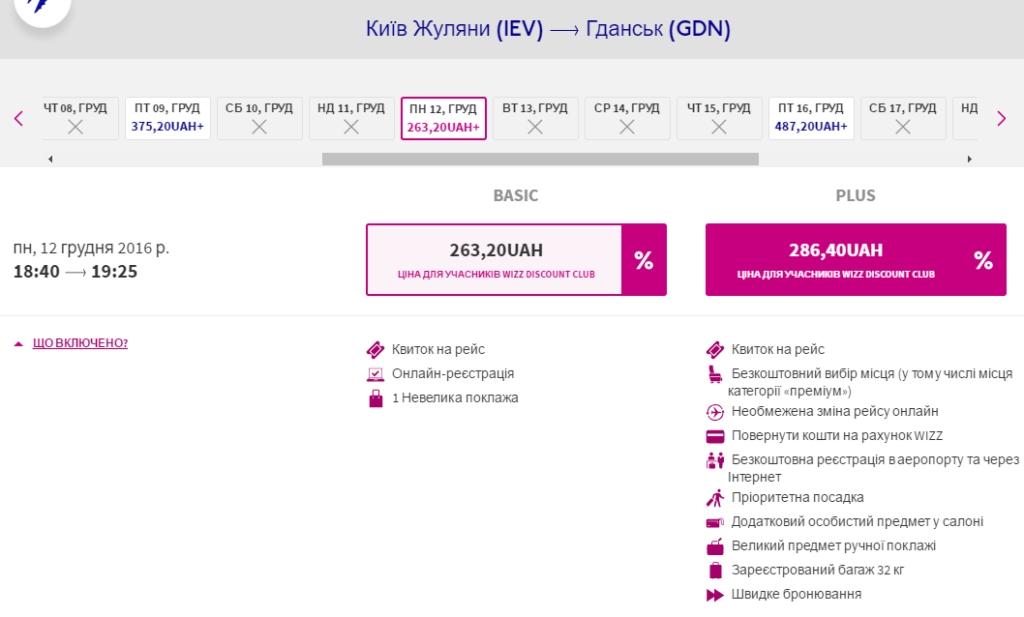Click the Пріоритетна посадка walking icon
Image resolution: width=1024 pixels, height=617 pixels.
pos(715,498)
